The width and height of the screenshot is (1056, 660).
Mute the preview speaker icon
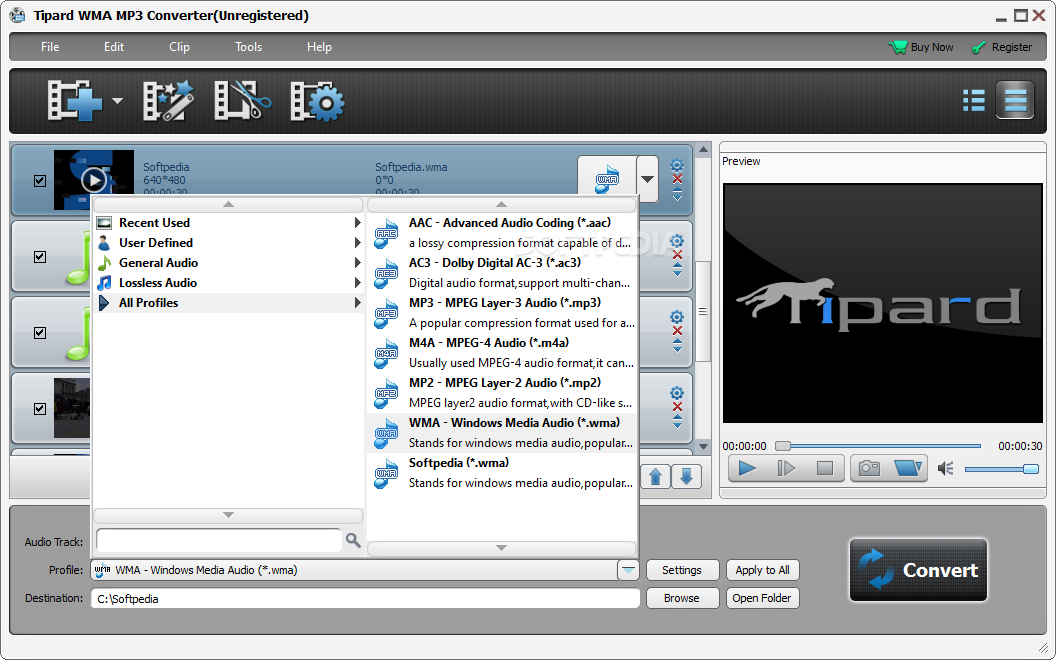[x=946, y=468]
